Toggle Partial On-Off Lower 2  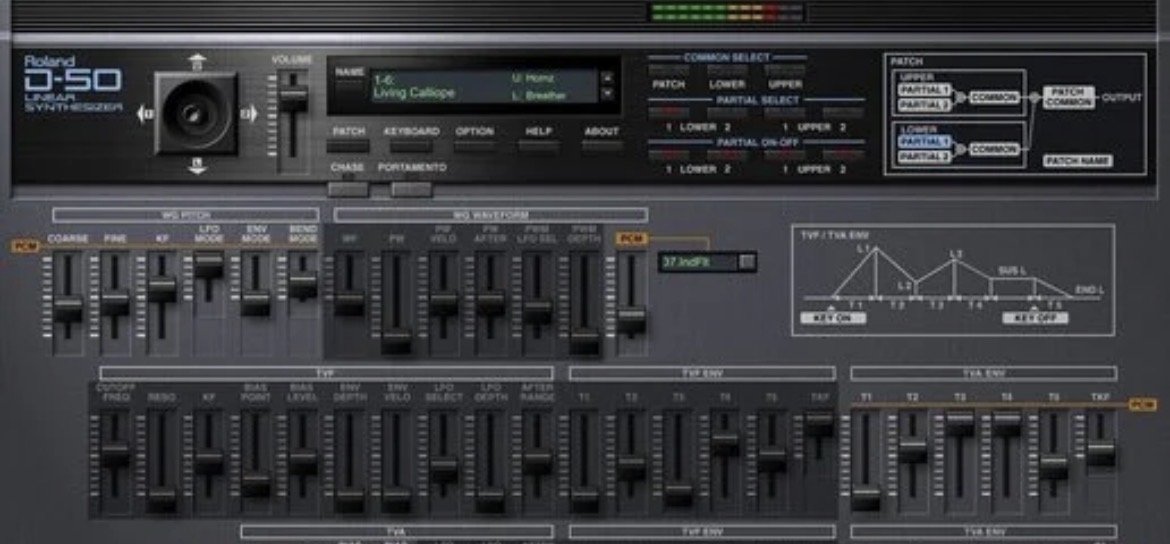pyautogui.click(x=727, y=155)
